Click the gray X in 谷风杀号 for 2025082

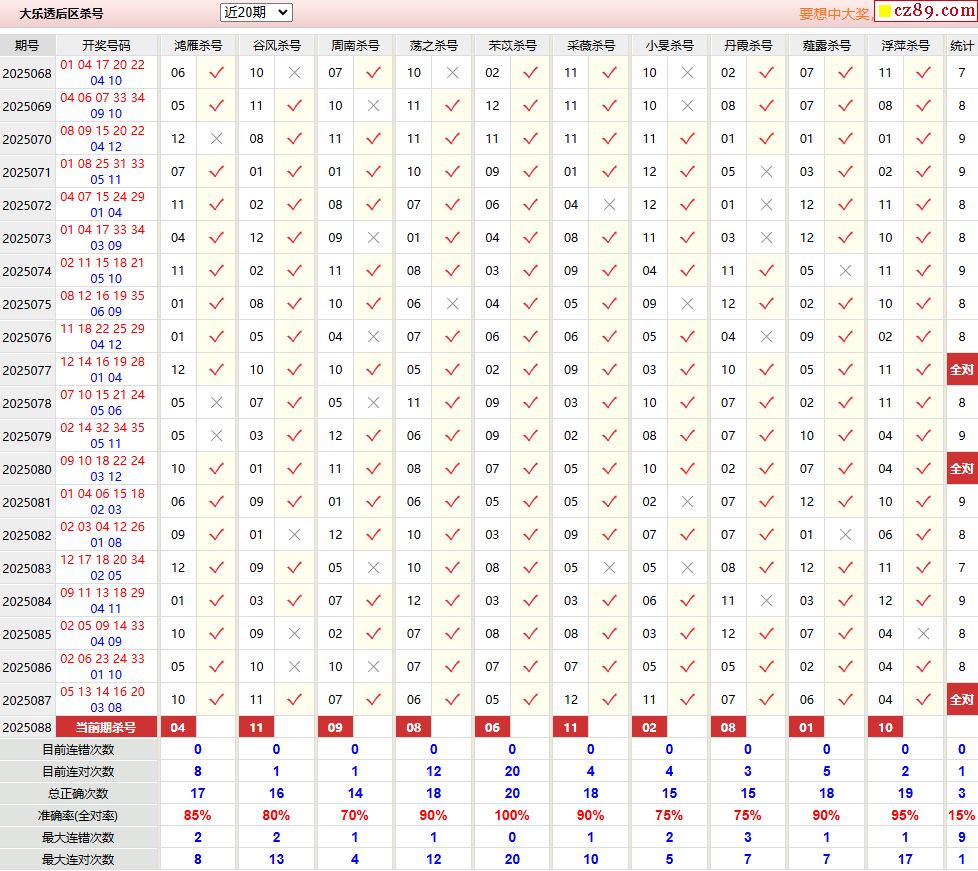[x=294, y=535]
